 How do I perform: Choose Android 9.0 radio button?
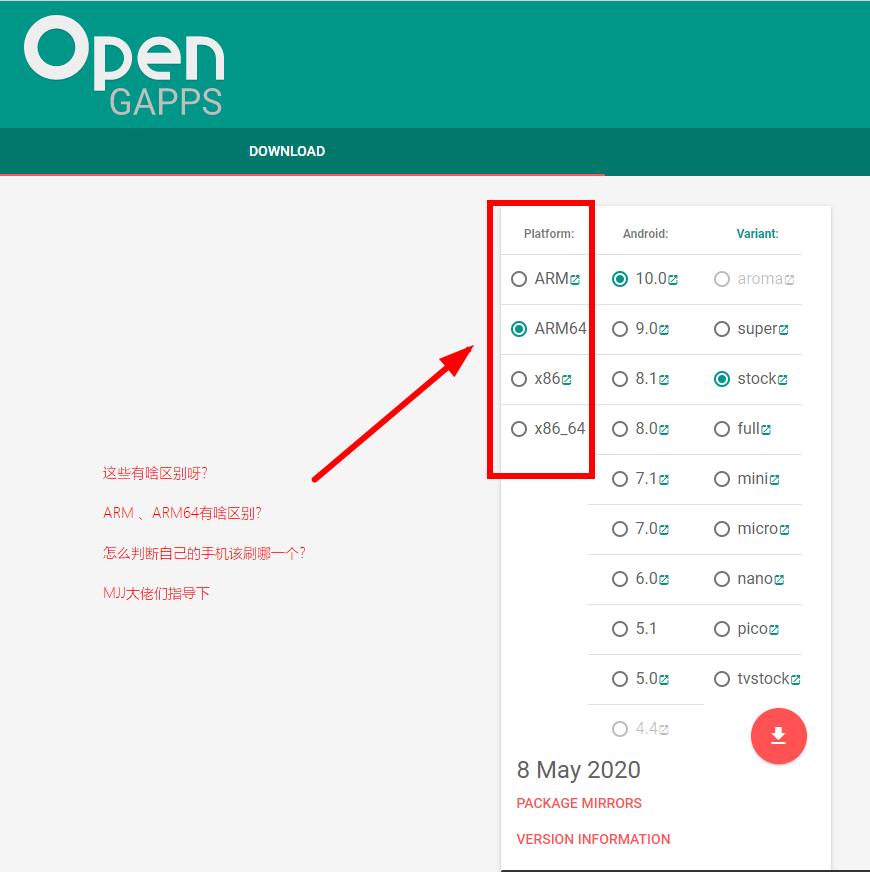(620, 329)
